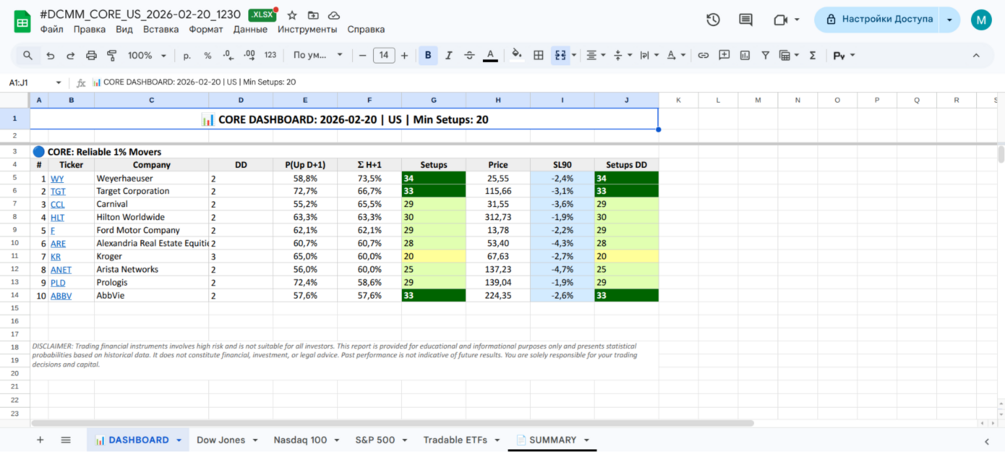Open the account avatar M
This screenshot has height=452, width=1005.
981,20
